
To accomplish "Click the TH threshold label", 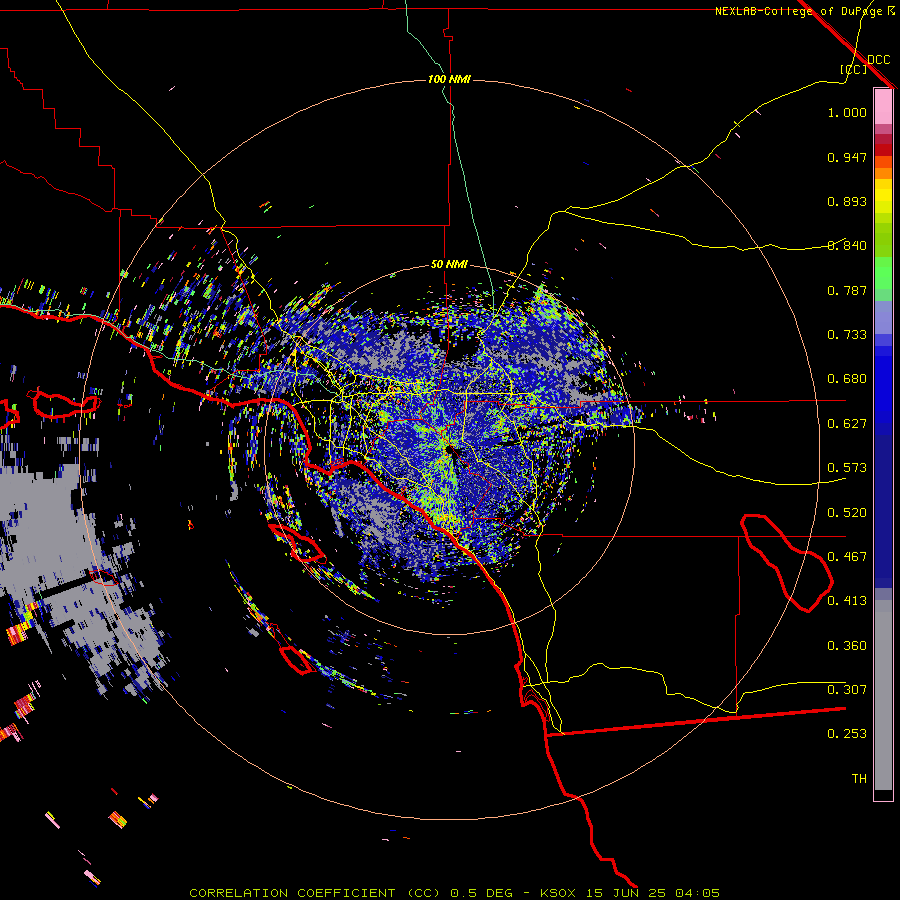I will pos(859,779).
